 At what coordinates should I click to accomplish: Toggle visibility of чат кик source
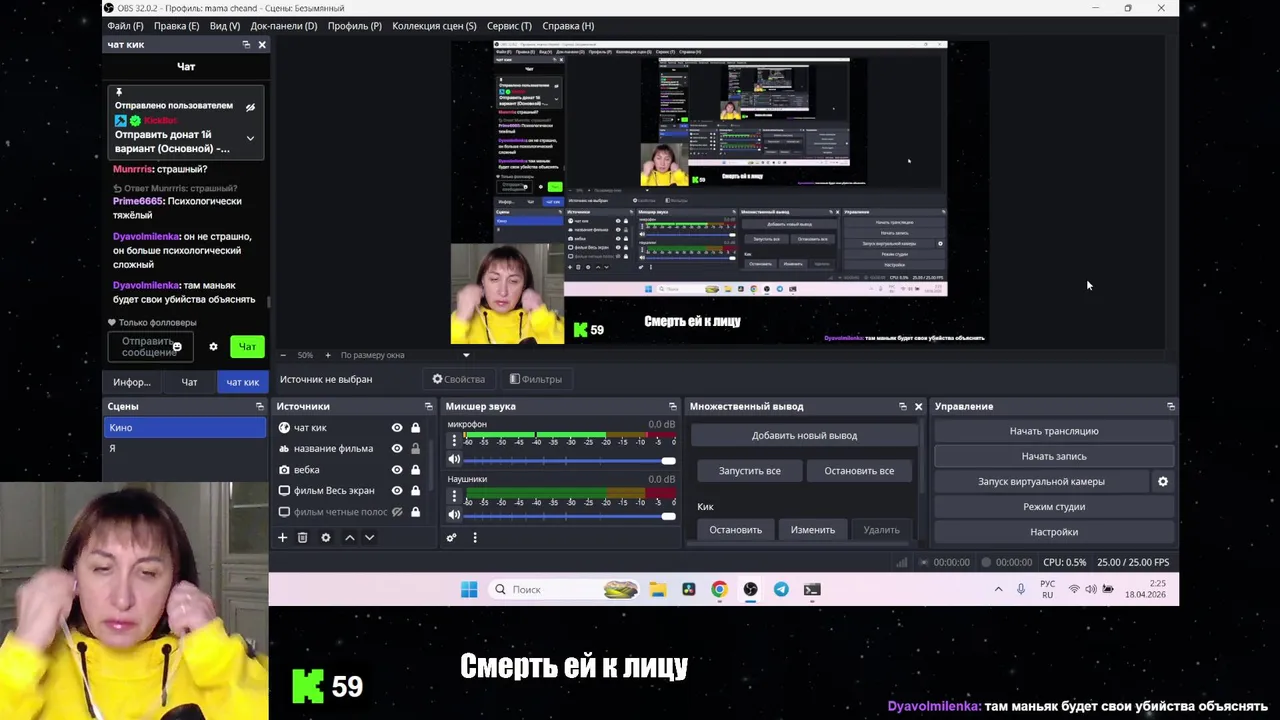tap(397, 428)
